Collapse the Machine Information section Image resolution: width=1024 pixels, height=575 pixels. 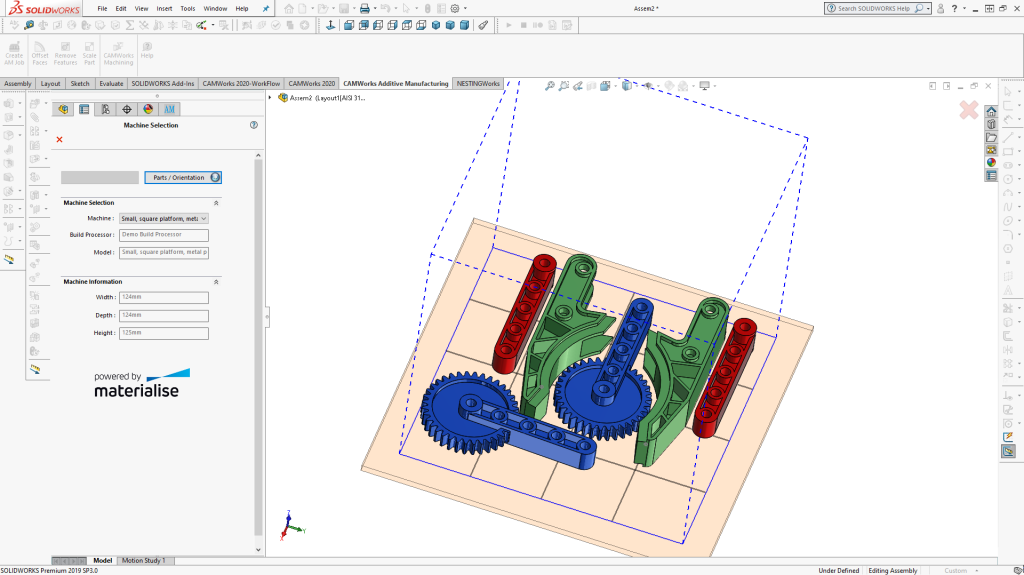[216, 282]
